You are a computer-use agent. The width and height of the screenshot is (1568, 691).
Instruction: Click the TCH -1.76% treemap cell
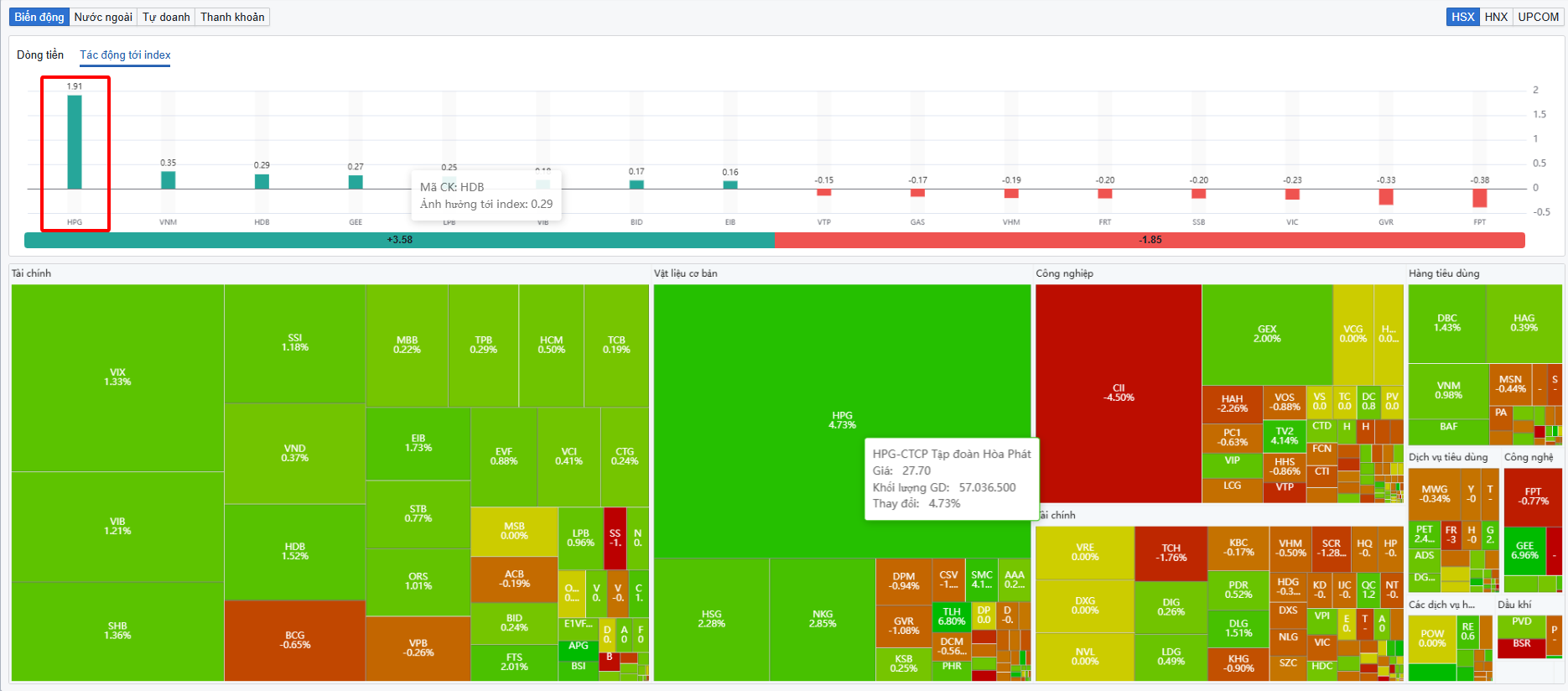tap(1171, 553)
